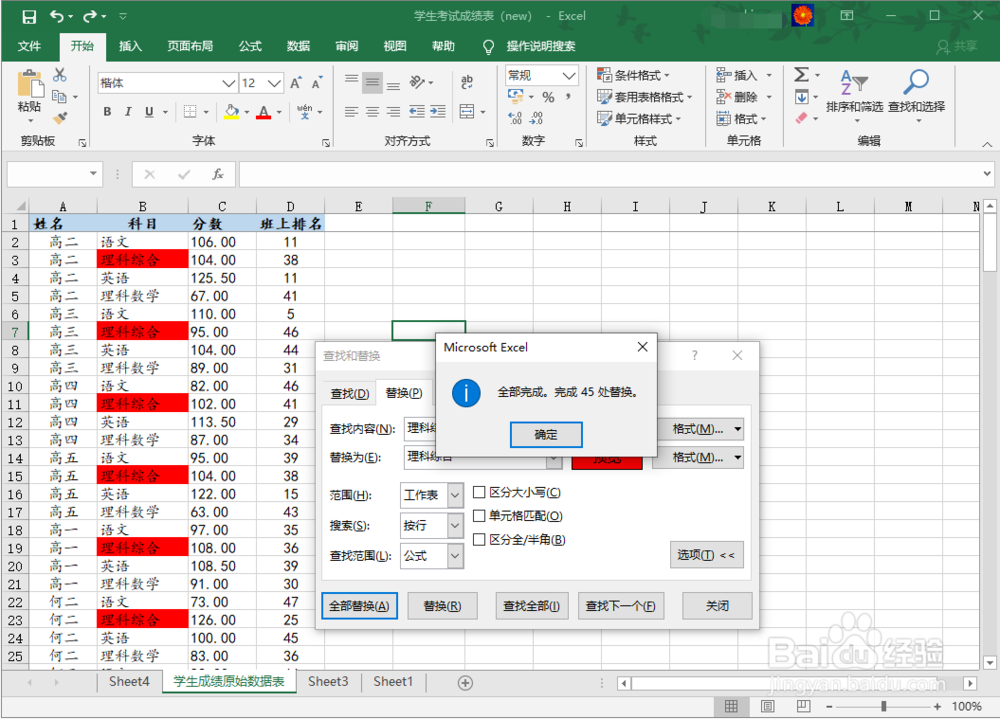The height and width of the screenshot is (719, 1000).
Task: Click the clear eraser icon
Action: pos(802,118)
